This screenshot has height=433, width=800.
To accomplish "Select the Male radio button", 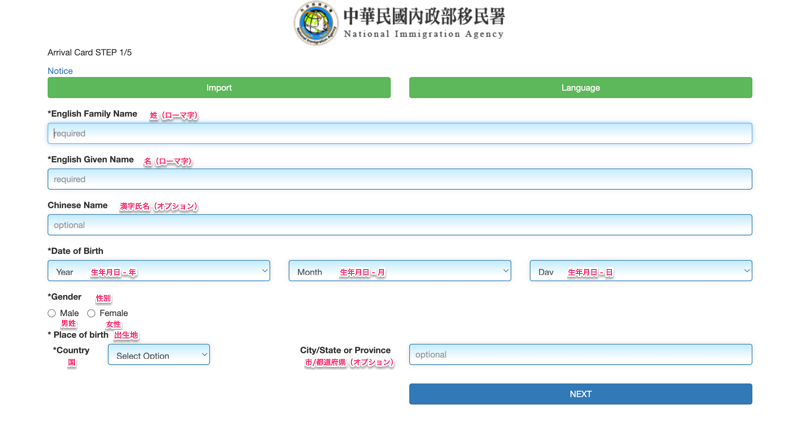I will [52, 313].
